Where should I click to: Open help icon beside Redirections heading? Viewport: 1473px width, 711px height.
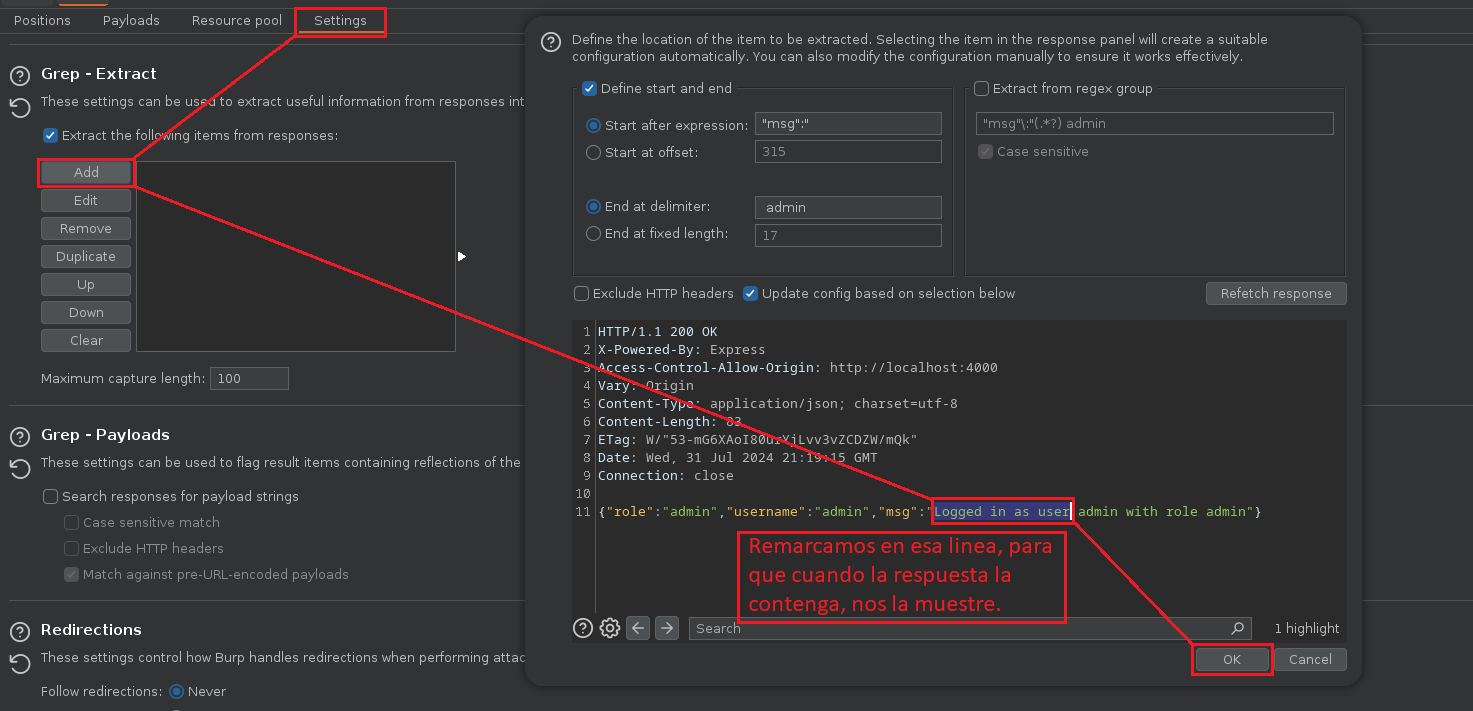[19, 632]
